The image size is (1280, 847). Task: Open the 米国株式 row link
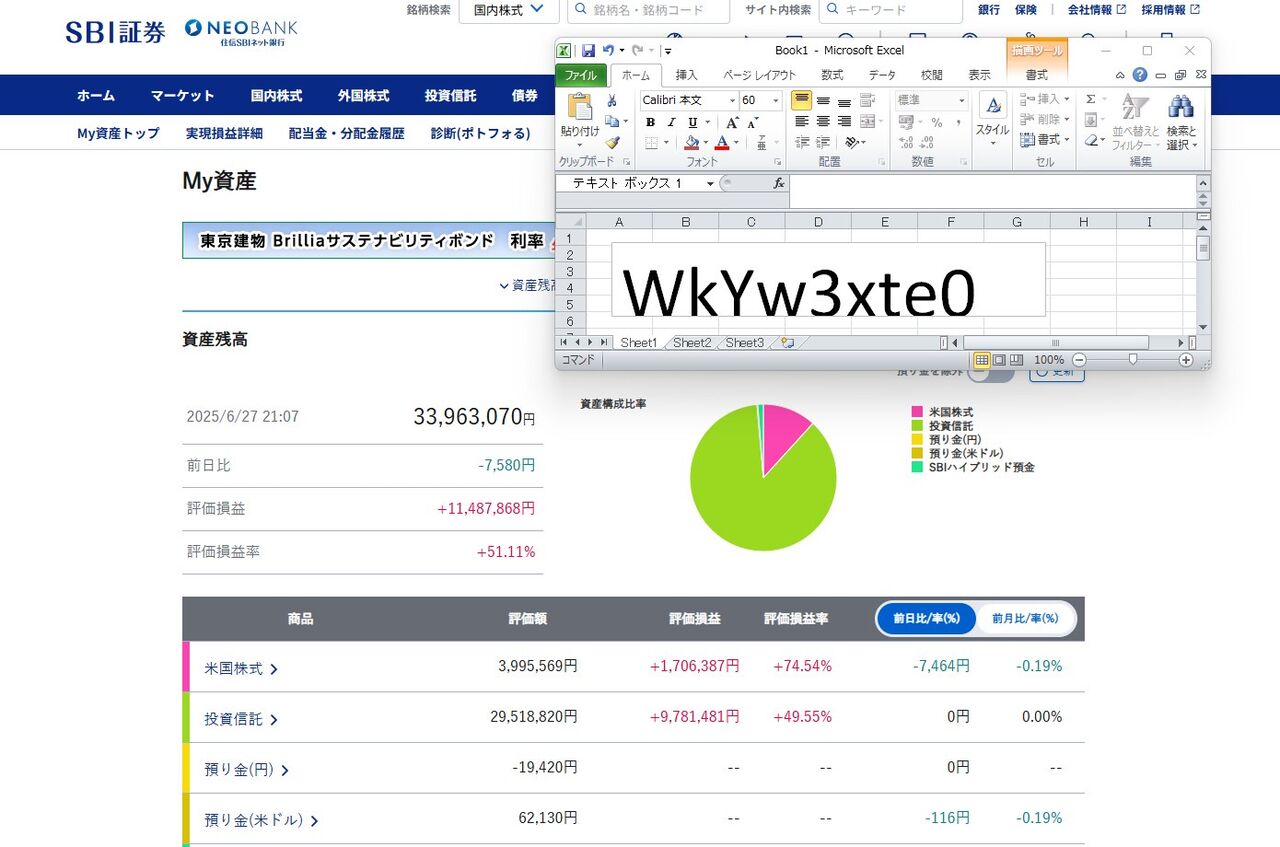tap(241, 668)
